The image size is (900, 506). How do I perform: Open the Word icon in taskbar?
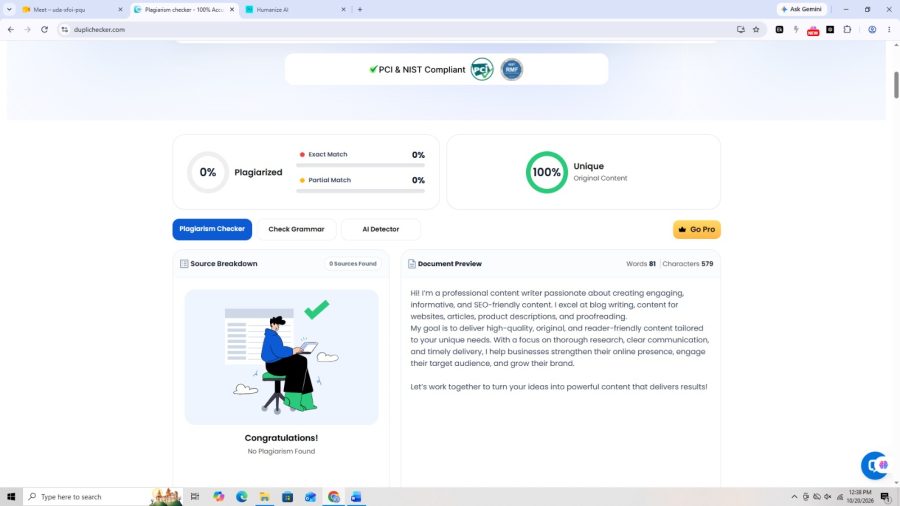356,497
